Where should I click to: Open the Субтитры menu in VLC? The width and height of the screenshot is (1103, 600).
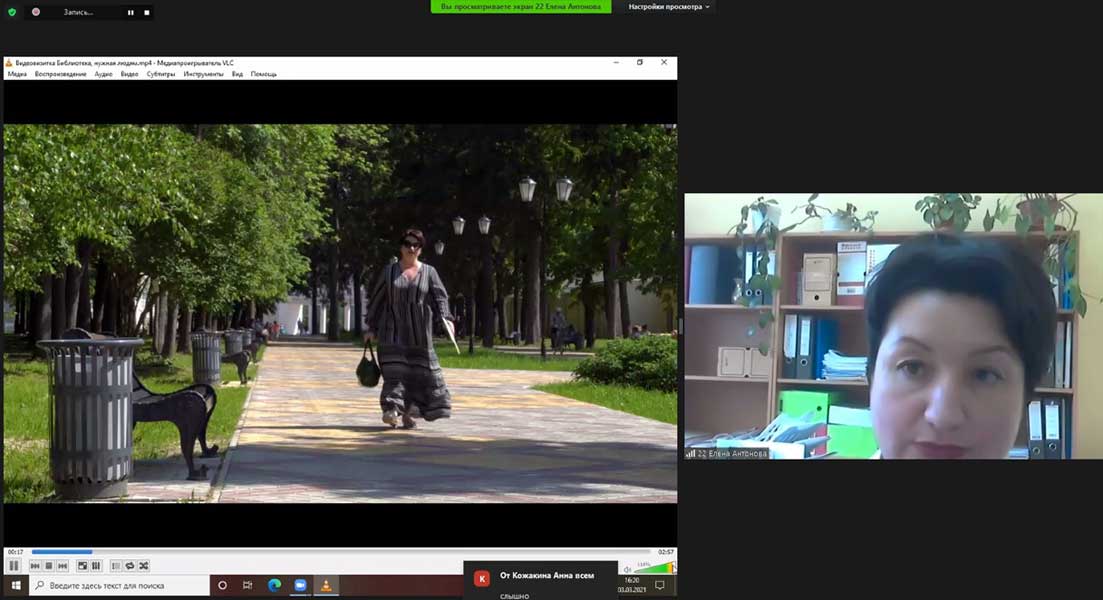point(160,74)
